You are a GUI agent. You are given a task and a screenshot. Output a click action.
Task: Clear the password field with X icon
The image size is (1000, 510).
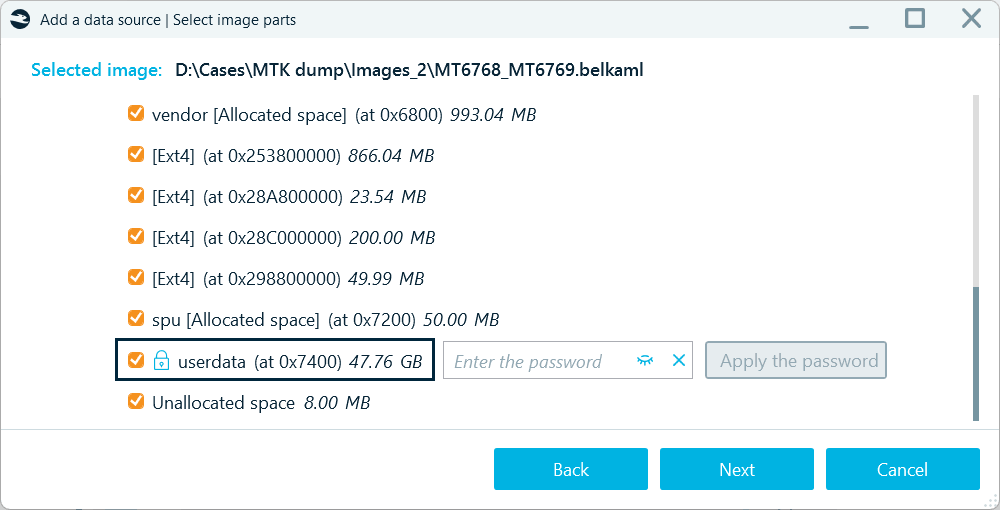coord(679,361)
